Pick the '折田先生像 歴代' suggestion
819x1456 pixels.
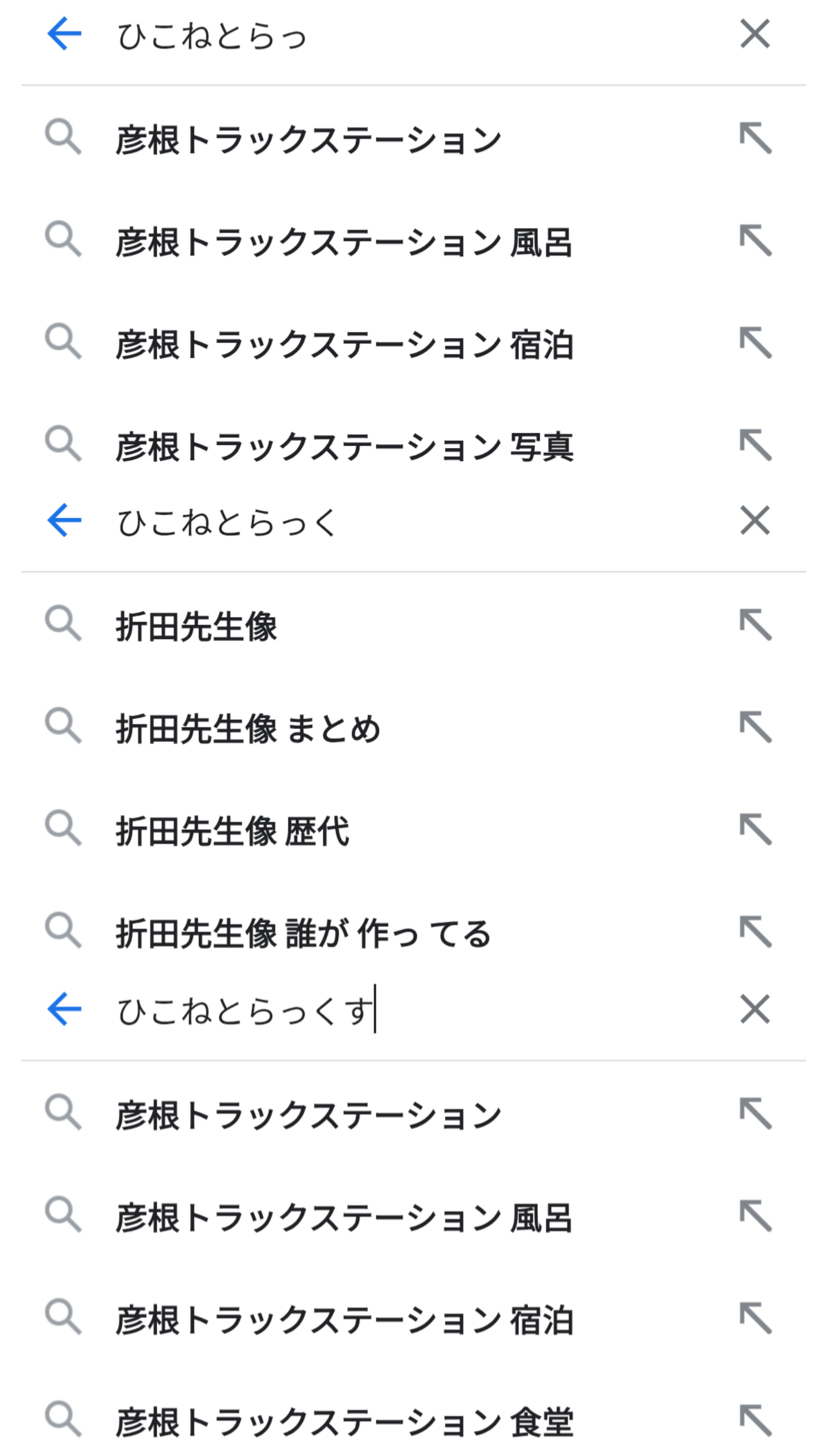[233, 831]
